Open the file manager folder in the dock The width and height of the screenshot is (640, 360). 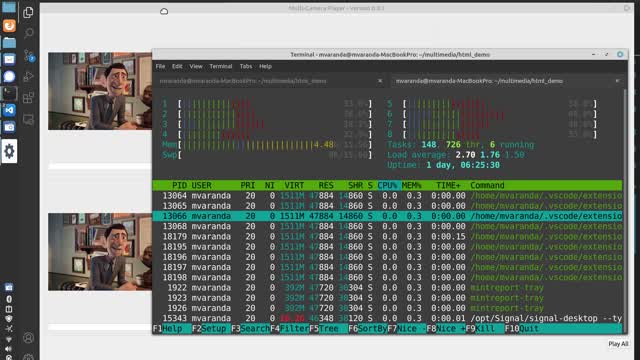coord(9,42)
